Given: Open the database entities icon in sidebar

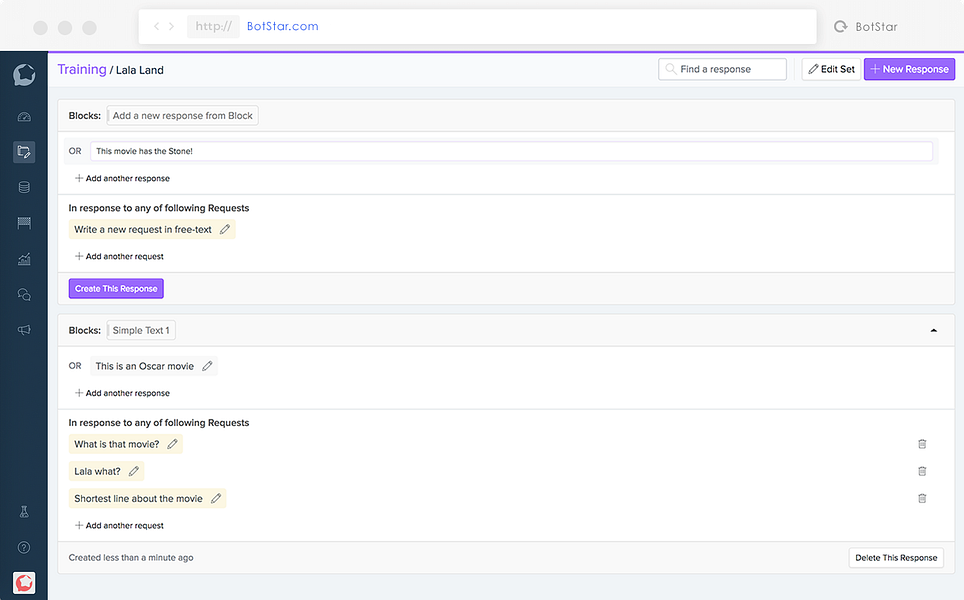Looking at the screenshot, I should 23,187.
